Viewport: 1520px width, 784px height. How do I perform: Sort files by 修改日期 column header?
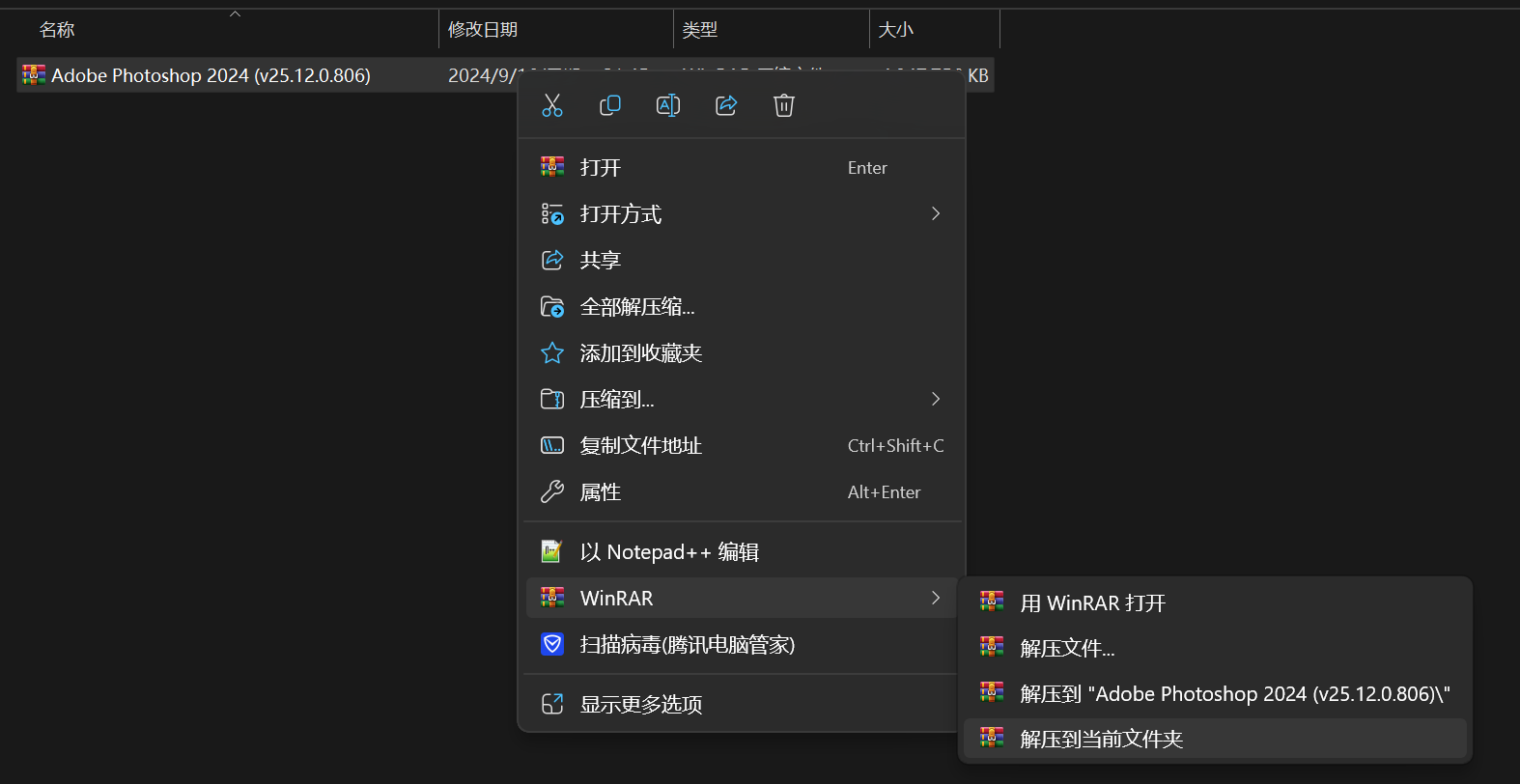tap(483, 30)
